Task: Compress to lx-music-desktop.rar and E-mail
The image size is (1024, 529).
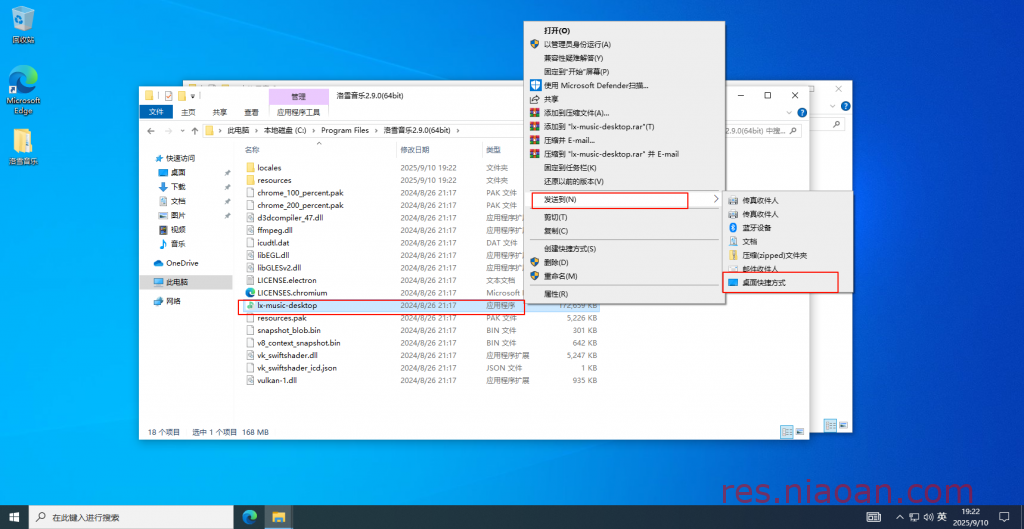Action: [x=611, y=154]
